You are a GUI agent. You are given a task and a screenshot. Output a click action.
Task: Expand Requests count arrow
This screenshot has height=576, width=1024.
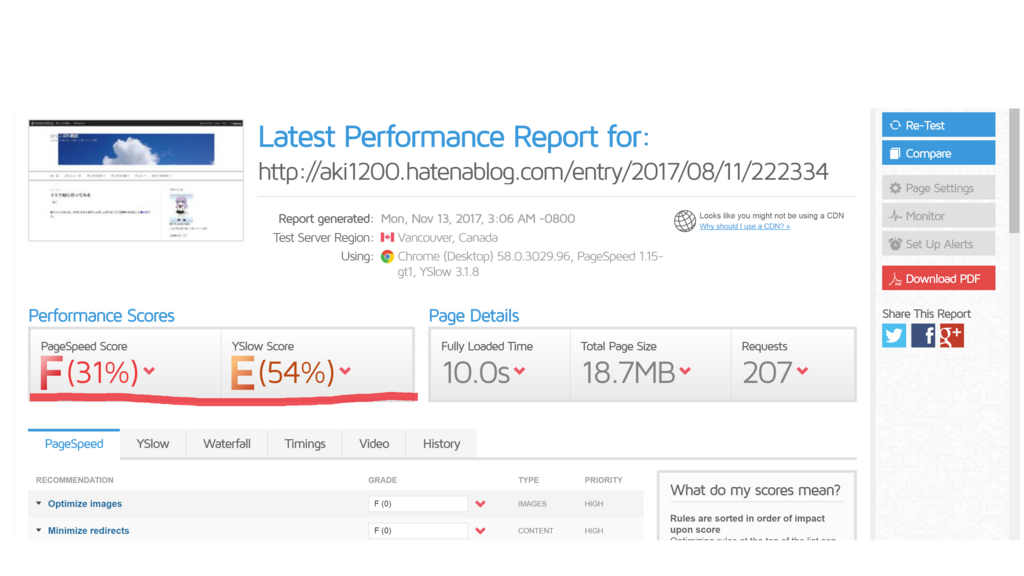pyautogui.click(x=803, y=371)
